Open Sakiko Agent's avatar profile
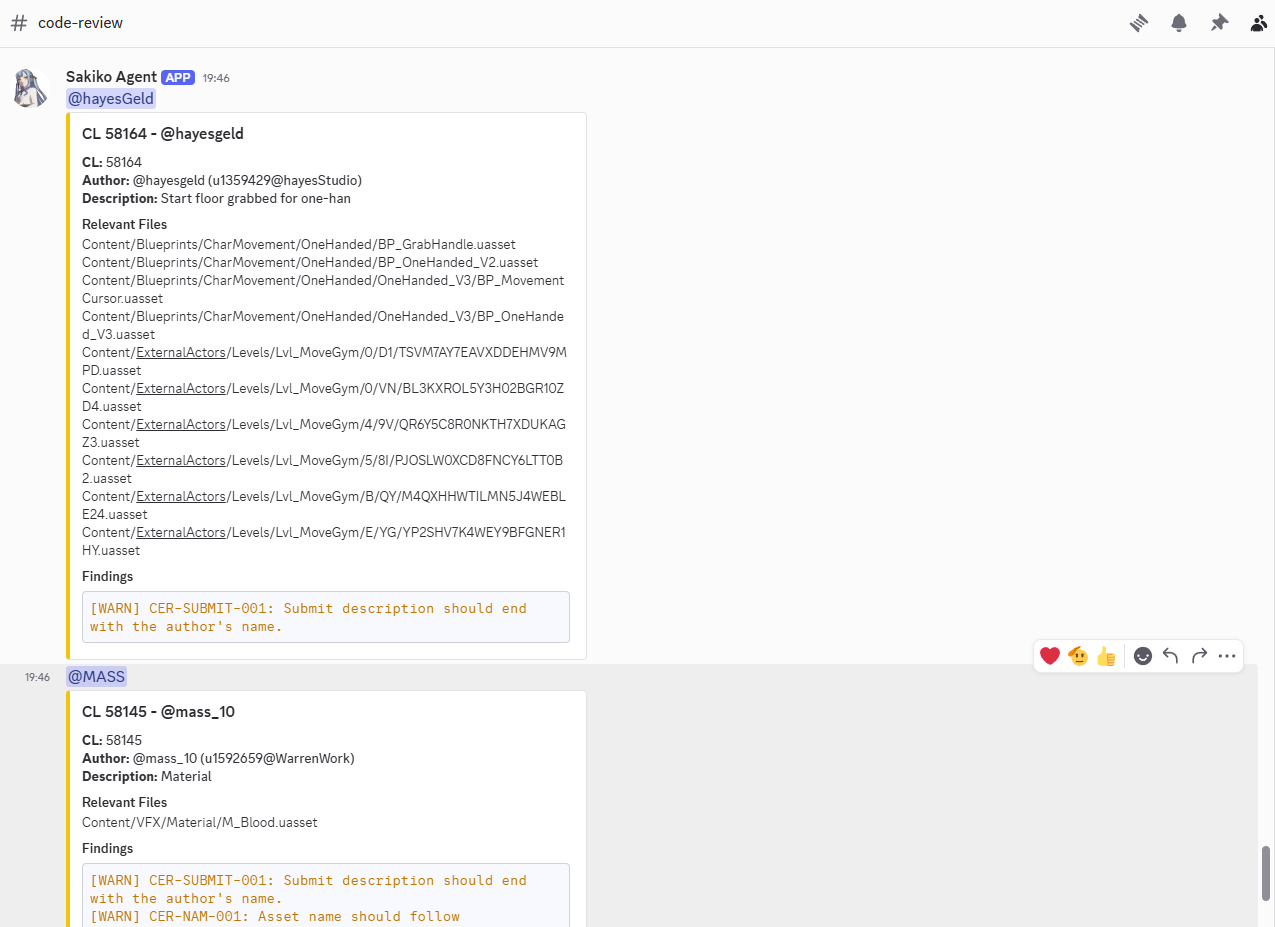Image resolution: width=1275 pixels, height=927 pixels. [30, 88]
